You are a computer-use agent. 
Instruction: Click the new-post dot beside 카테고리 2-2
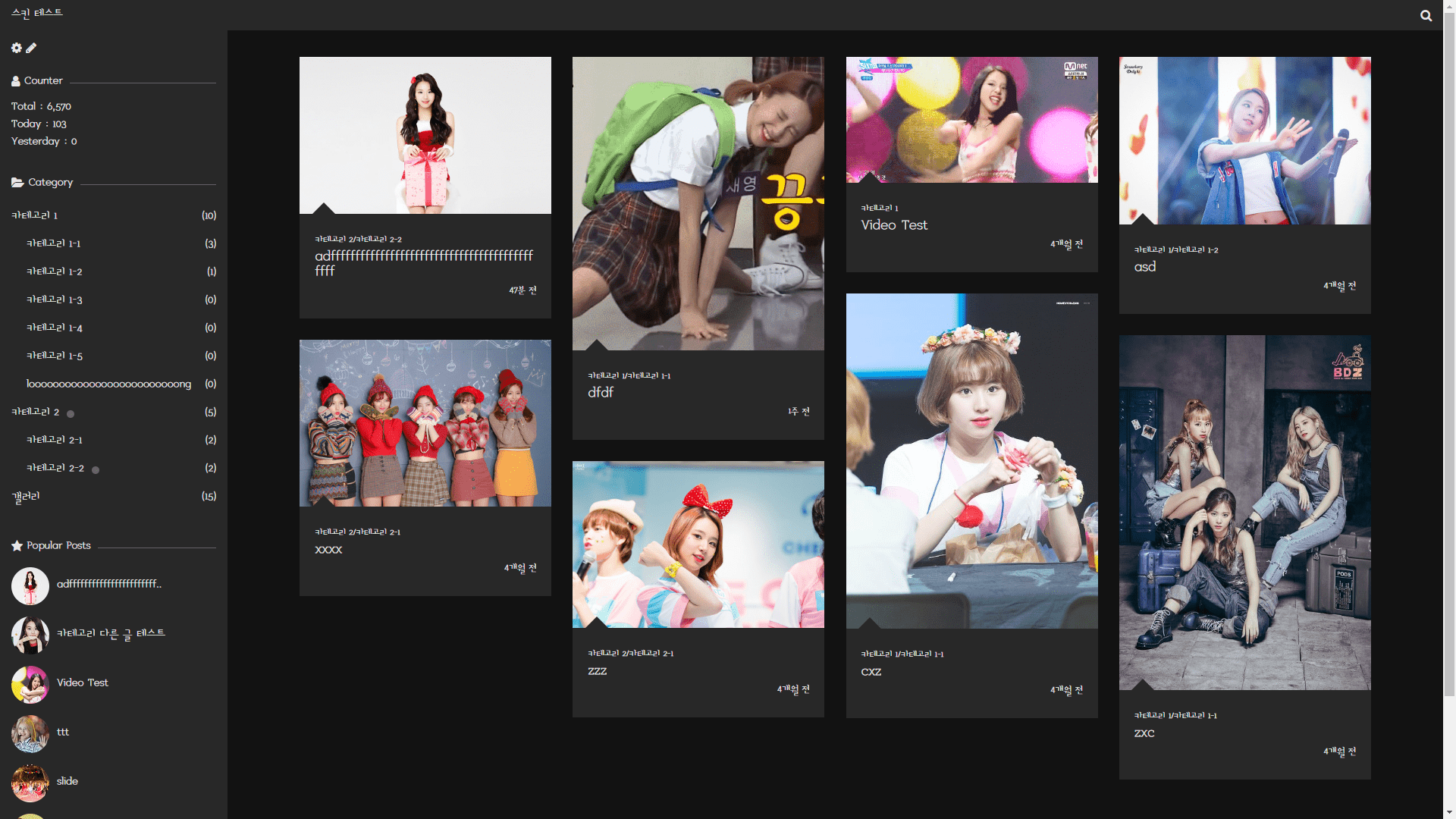[96, 470]
